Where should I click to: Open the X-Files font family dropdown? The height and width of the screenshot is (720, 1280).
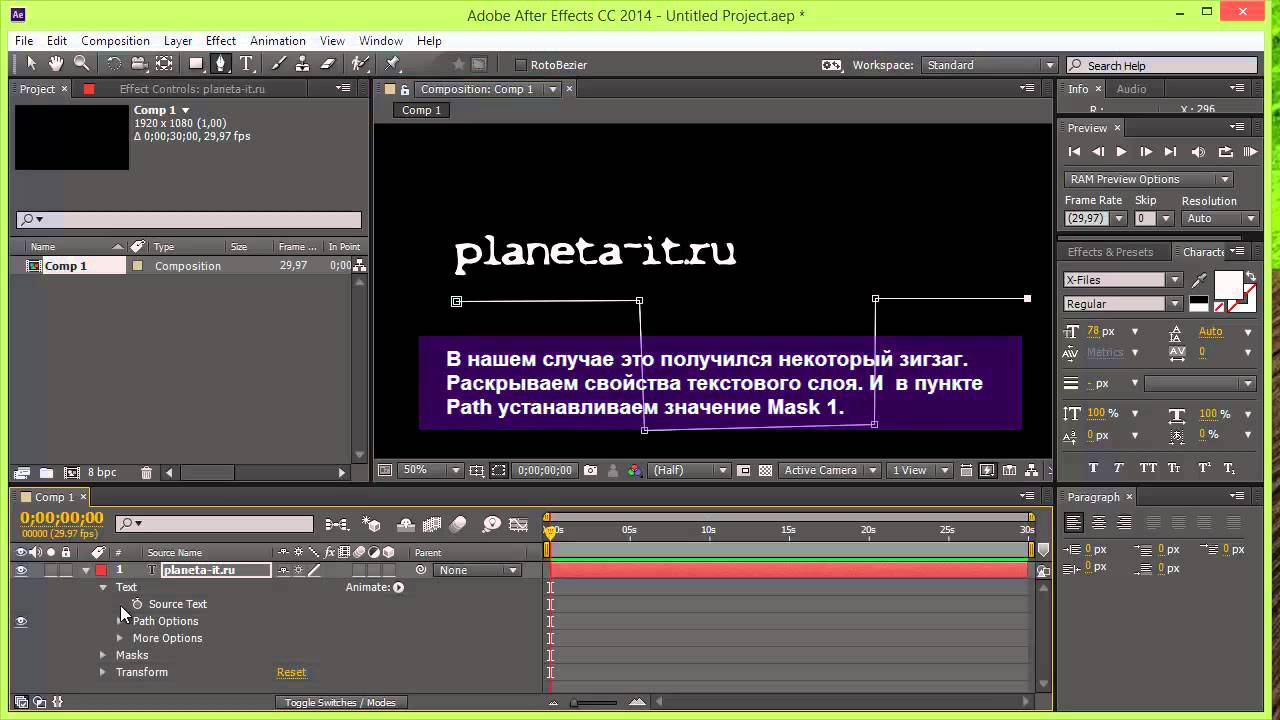tap(1124, 280)
